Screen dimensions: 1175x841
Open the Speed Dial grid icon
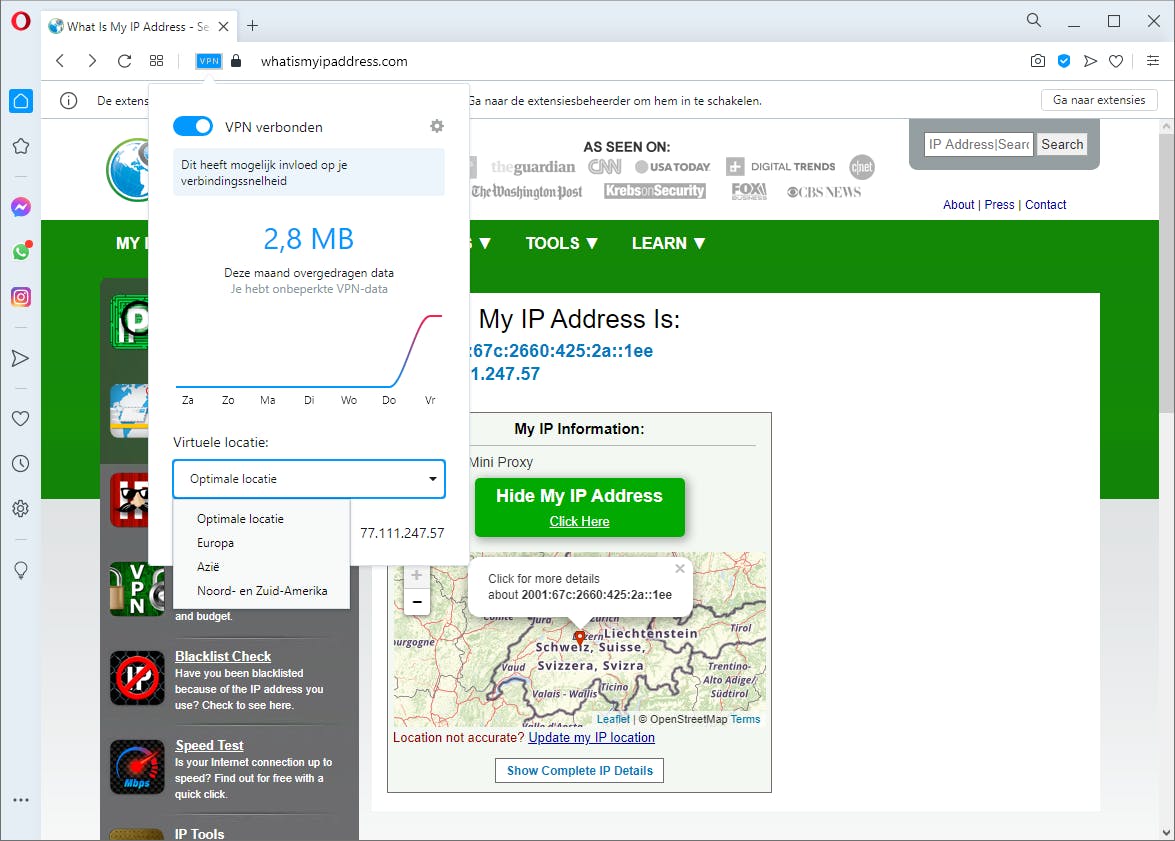157,61
